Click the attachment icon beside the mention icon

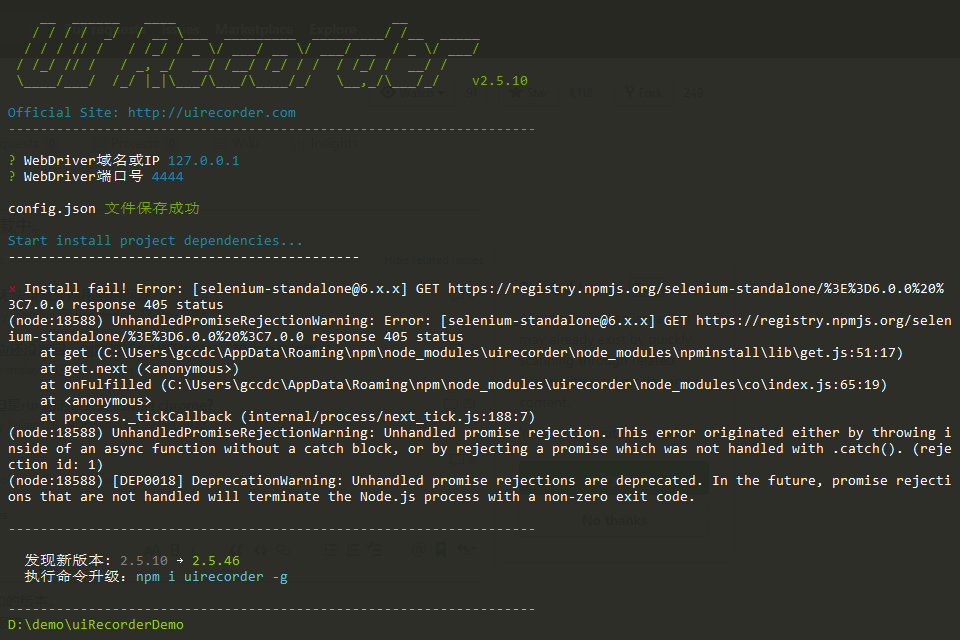(441, 548)
